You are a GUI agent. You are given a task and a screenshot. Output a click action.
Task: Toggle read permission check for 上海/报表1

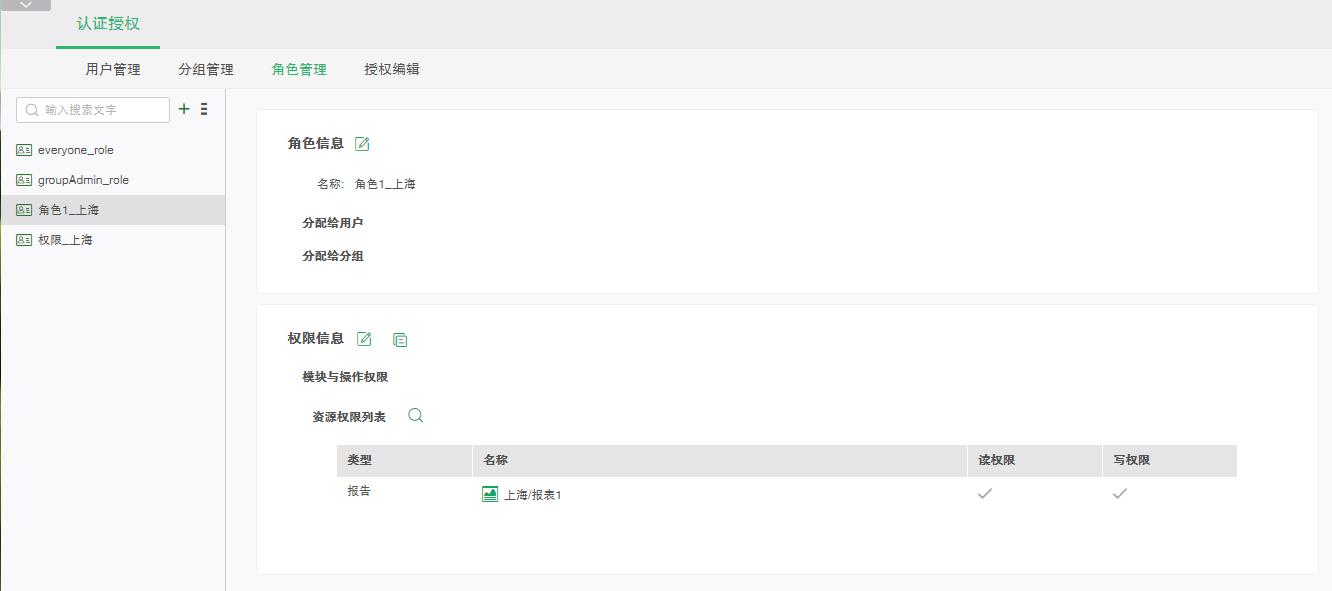985,493
